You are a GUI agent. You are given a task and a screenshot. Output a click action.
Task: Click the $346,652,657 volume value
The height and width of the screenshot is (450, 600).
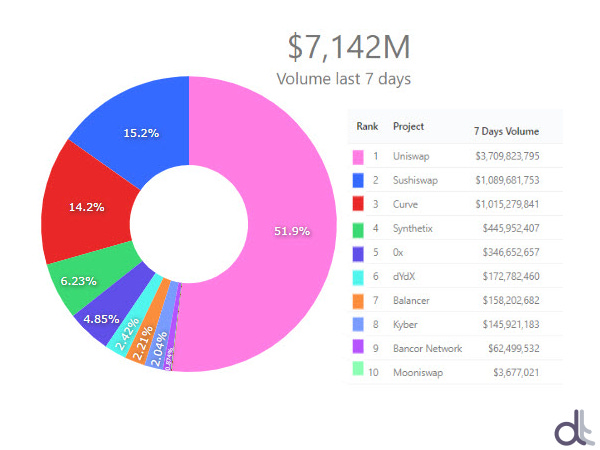(x=511, y=253)
